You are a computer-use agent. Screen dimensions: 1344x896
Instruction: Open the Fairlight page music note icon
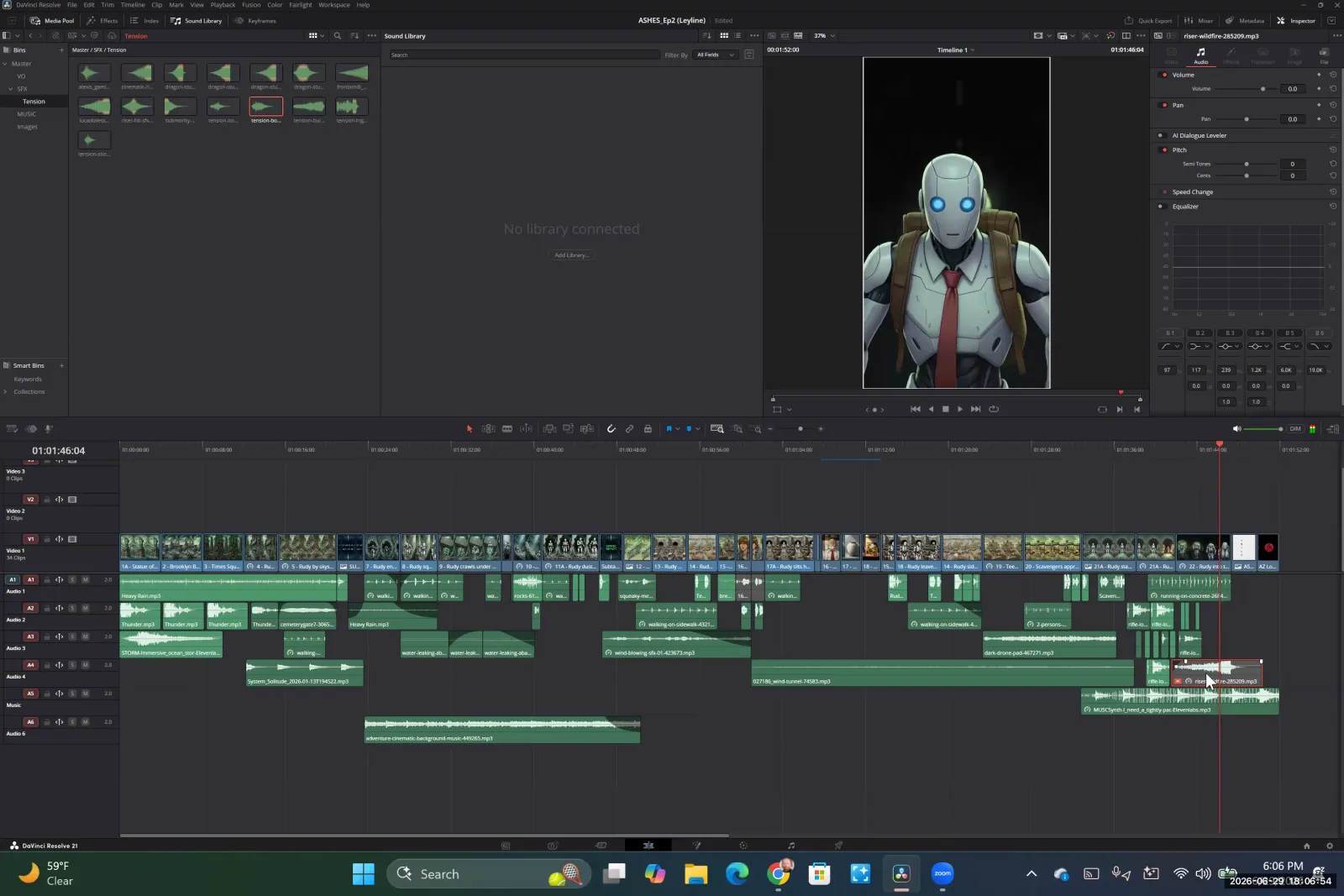click(790, 846)
